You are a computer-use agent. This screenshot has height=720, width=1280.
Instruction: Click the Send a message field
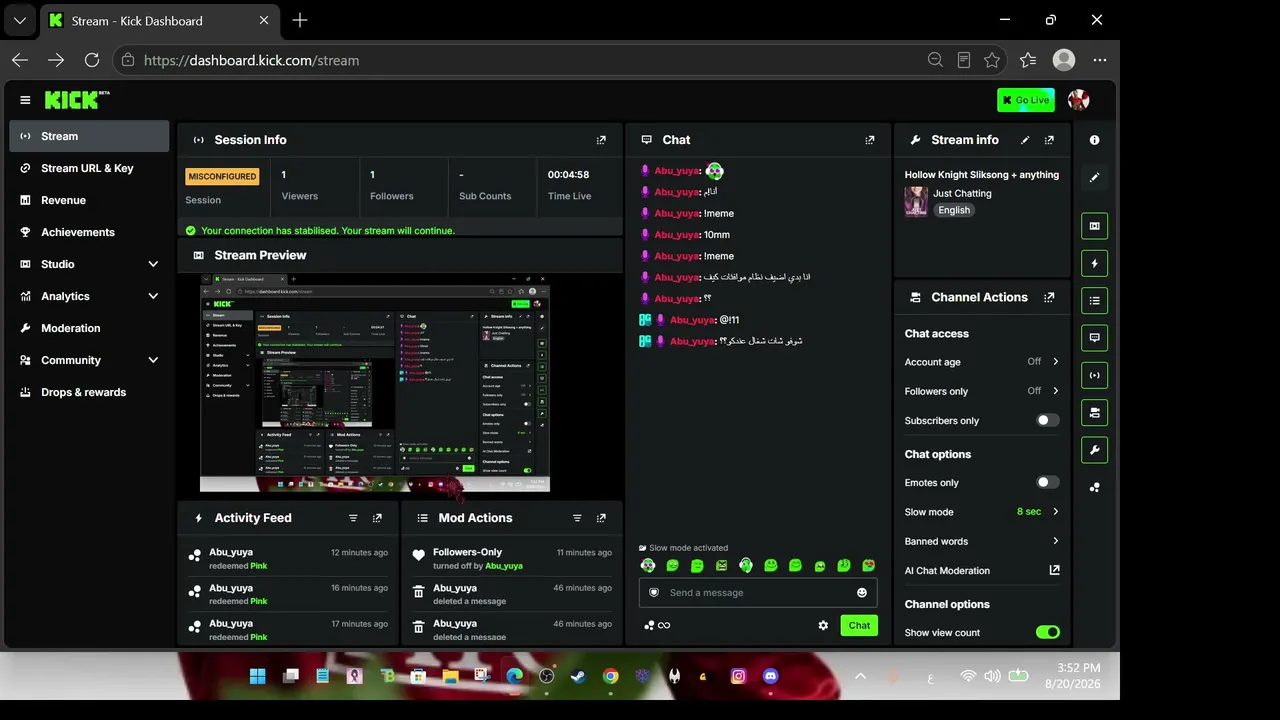coord(758,593)
